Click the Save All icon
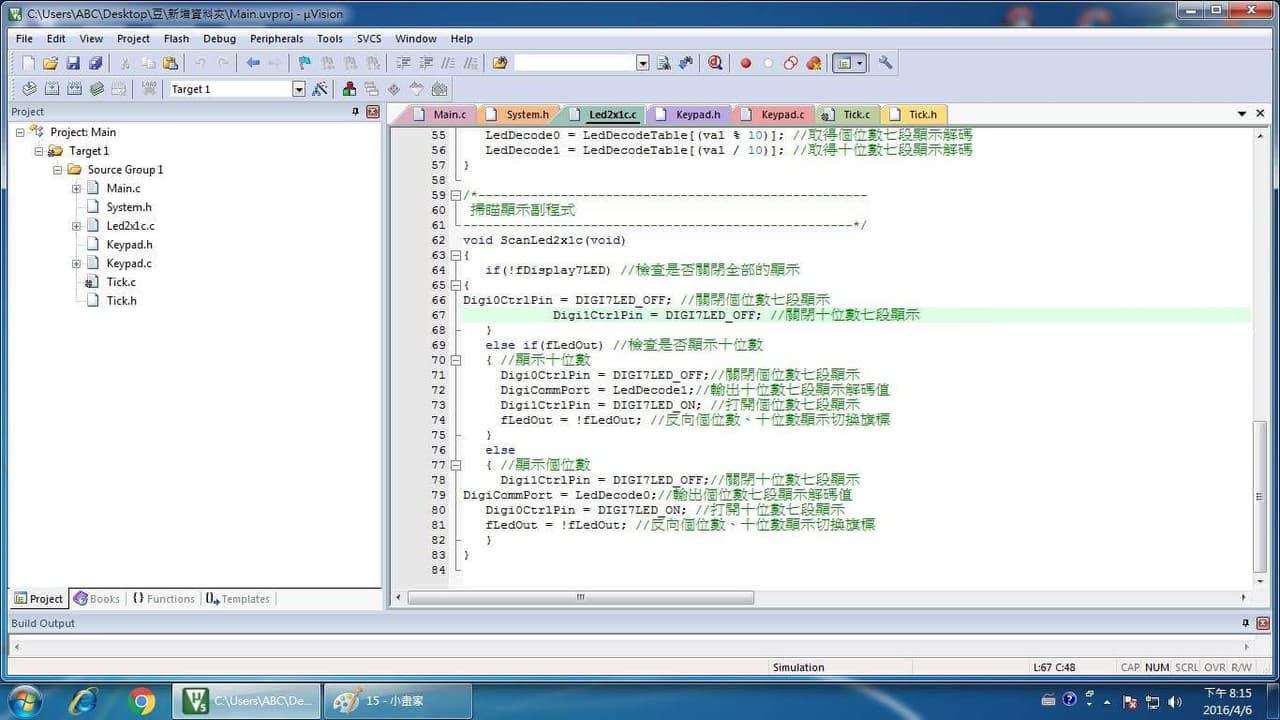 (95, 63)
